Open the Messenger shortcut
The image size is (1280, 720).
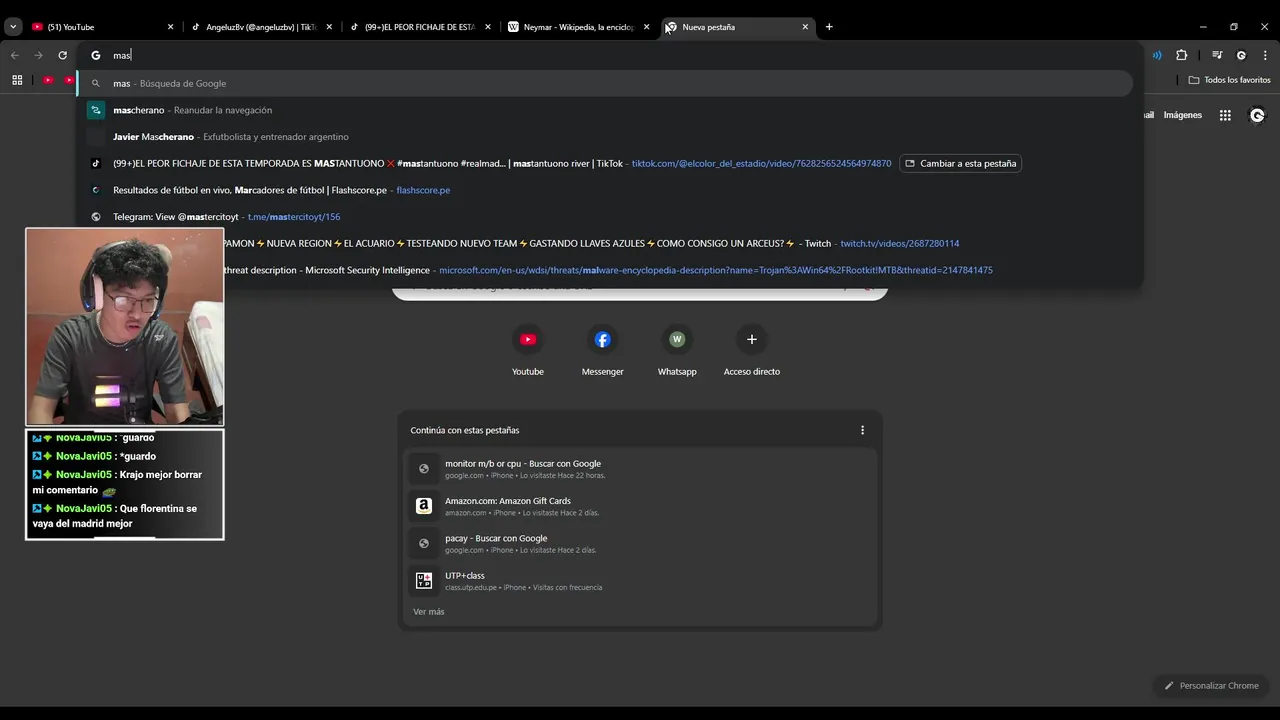(602, 351)
